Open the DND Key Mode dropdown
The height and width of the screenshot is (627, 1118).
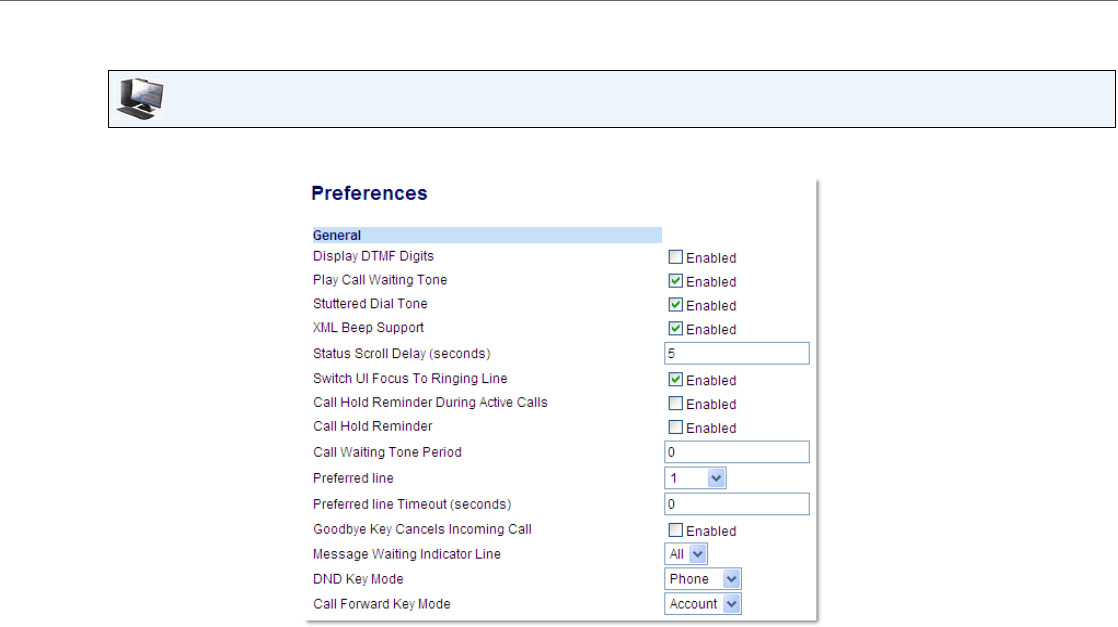(x=703, y=579)
